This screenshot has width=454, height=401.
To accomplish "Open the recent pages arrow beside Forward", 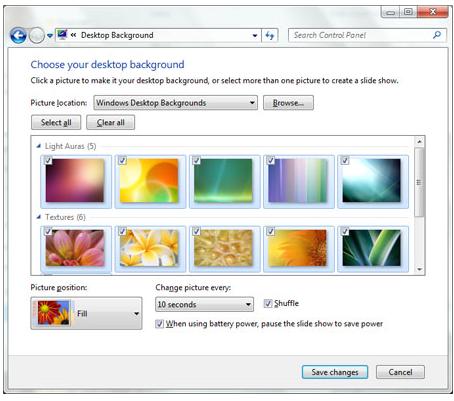I will tap(50, 35).
